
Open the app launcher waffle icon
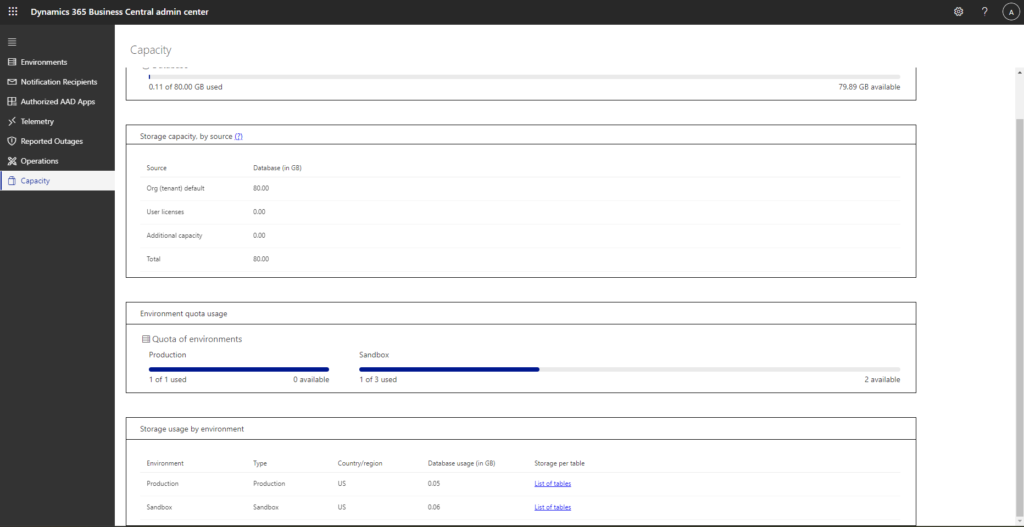tap(13, 12)
